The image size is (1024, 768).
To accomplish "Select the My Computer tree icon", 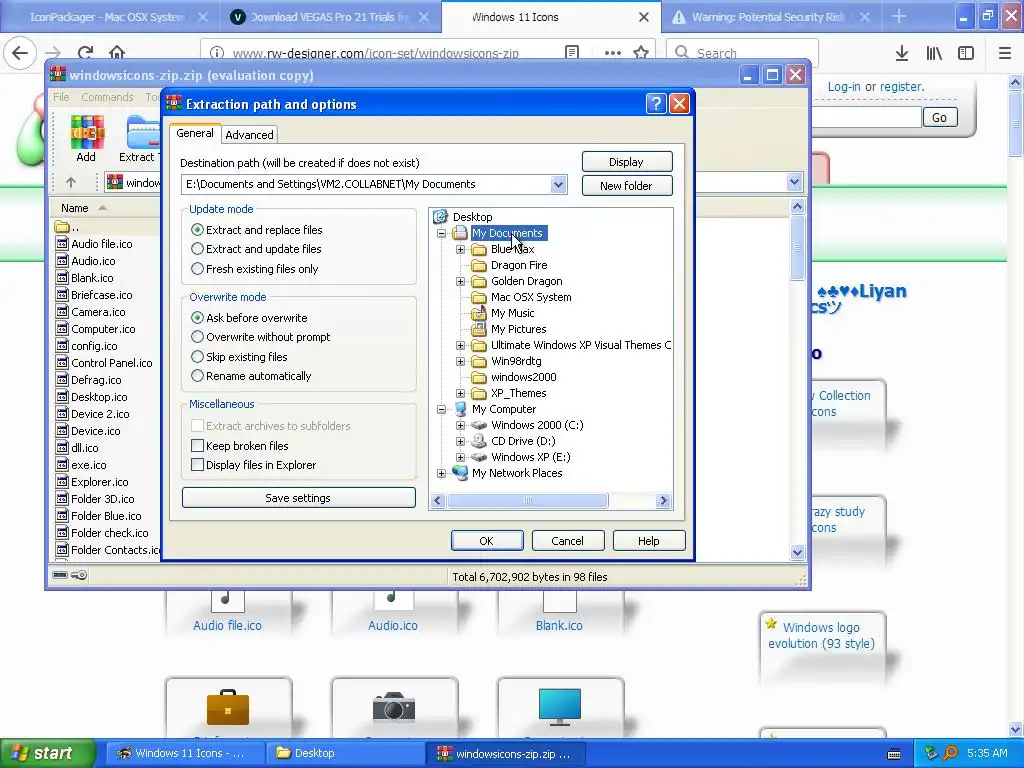I will [x=460, y=409].
